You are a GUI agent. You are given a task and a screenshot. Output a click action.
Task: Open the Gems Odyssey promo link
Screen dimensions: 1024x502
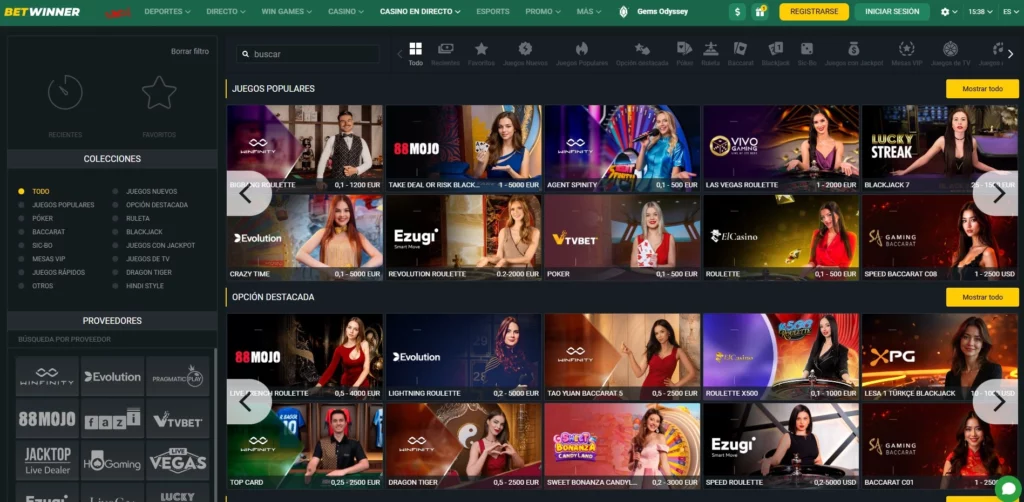tap(654, 12)
